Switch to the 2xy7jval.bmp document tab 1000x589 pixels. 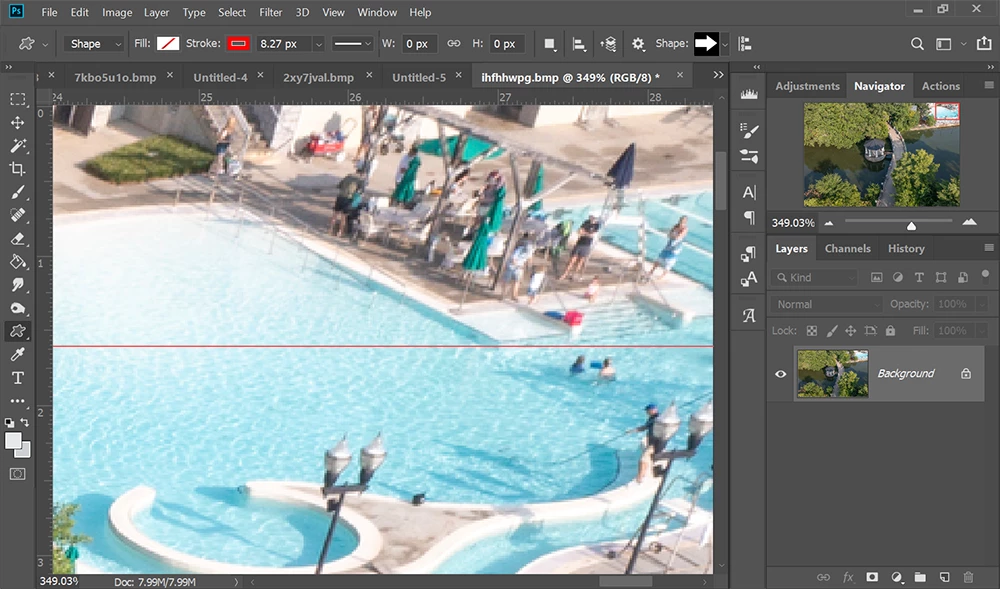318,77
